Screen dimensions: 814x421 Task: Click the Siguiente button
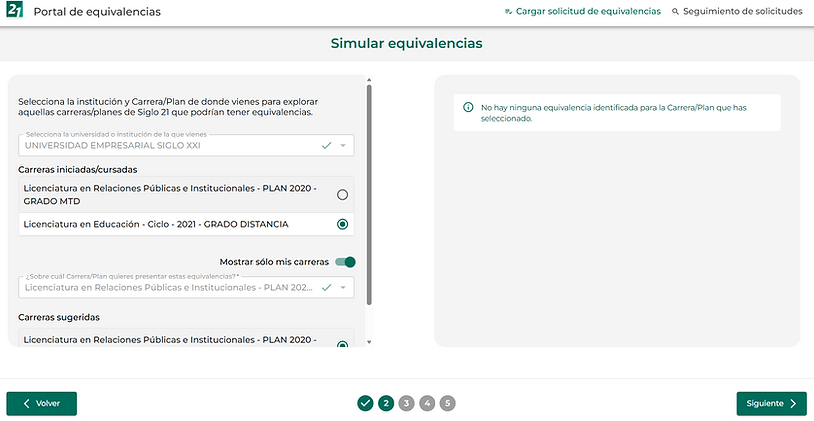771,403
